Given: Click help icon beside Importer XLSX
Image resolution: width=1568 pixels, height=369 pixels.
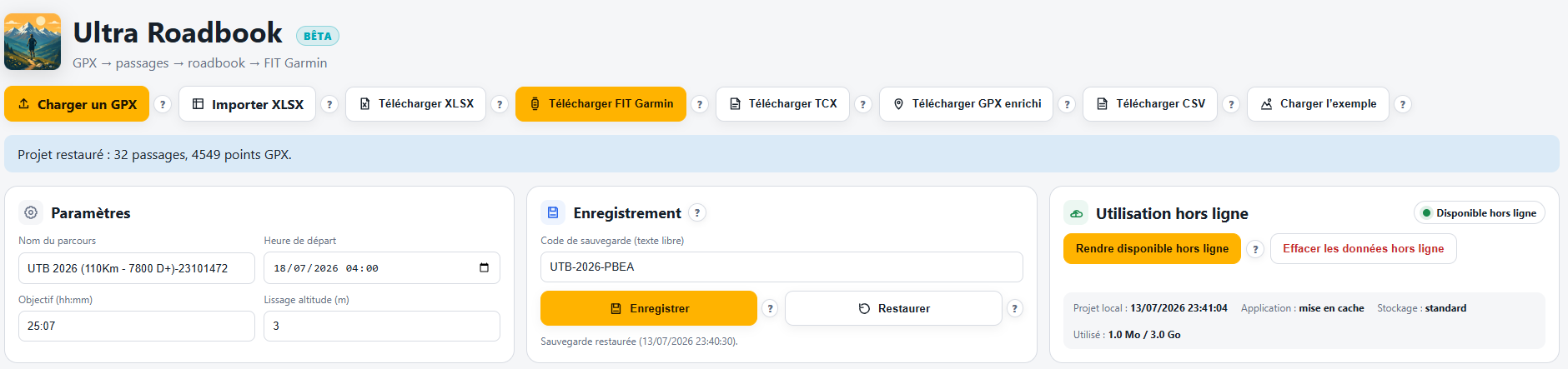Looking at the screenshot, I should click(x=329, y=104).
